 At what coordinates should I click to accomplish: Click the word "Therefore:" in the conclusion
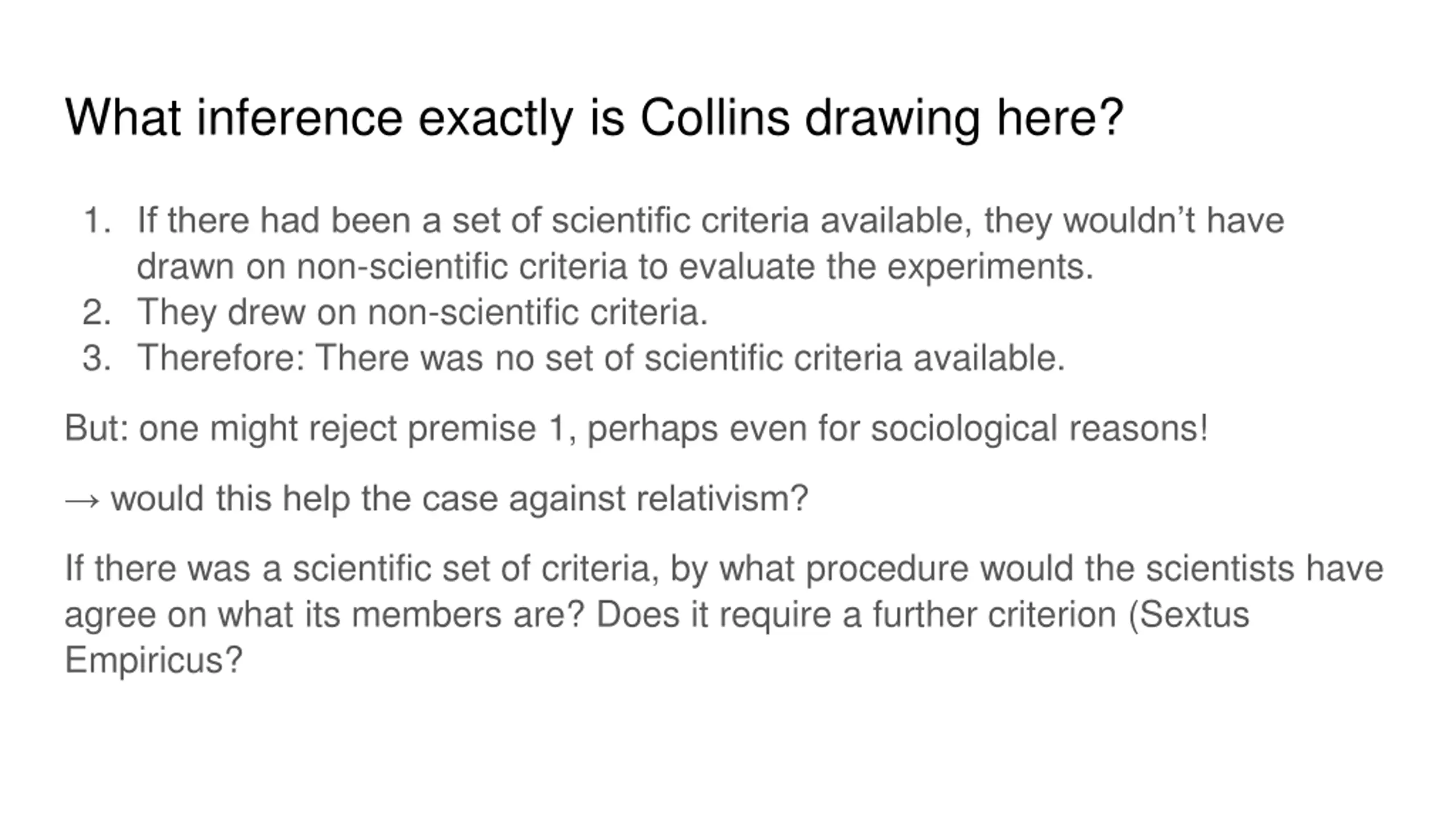click(222, 358)
